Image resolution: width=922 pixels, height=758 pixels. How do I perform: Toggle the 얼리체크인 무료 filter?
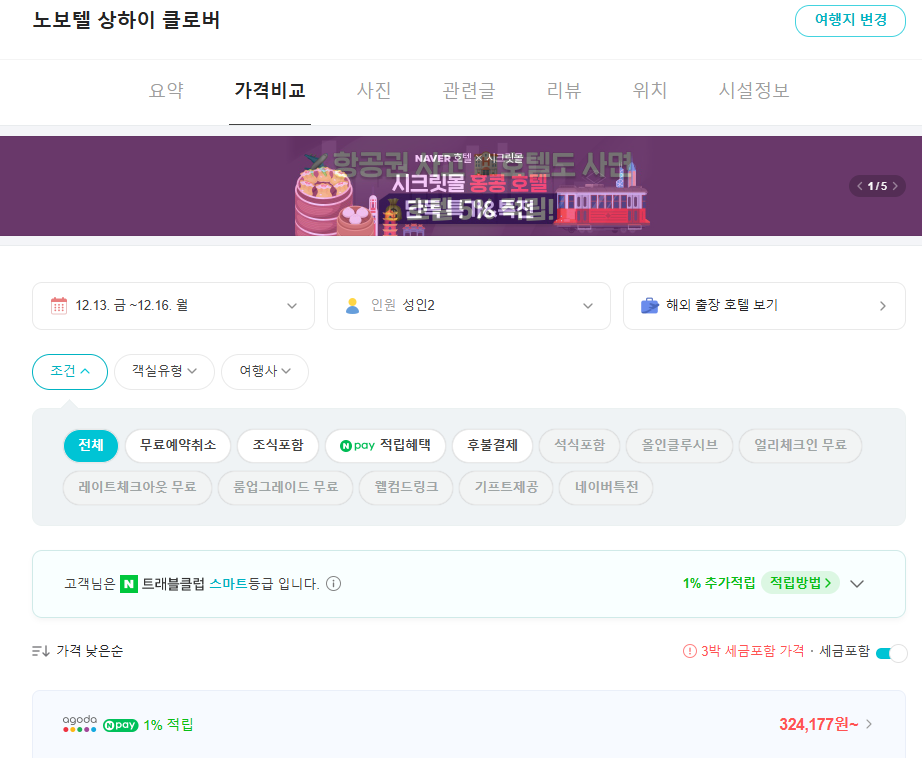[x=800, y=446]
